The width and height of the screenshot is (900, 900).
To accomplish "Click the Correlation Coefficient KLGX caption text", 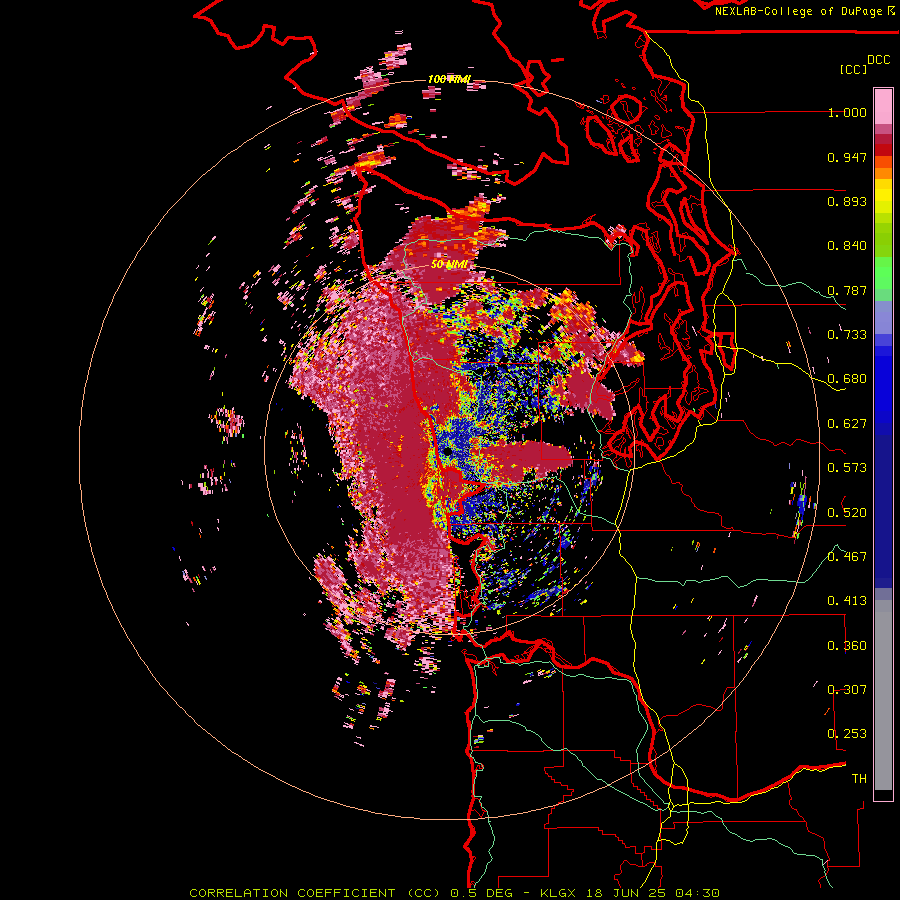I will tap(454, 893).
